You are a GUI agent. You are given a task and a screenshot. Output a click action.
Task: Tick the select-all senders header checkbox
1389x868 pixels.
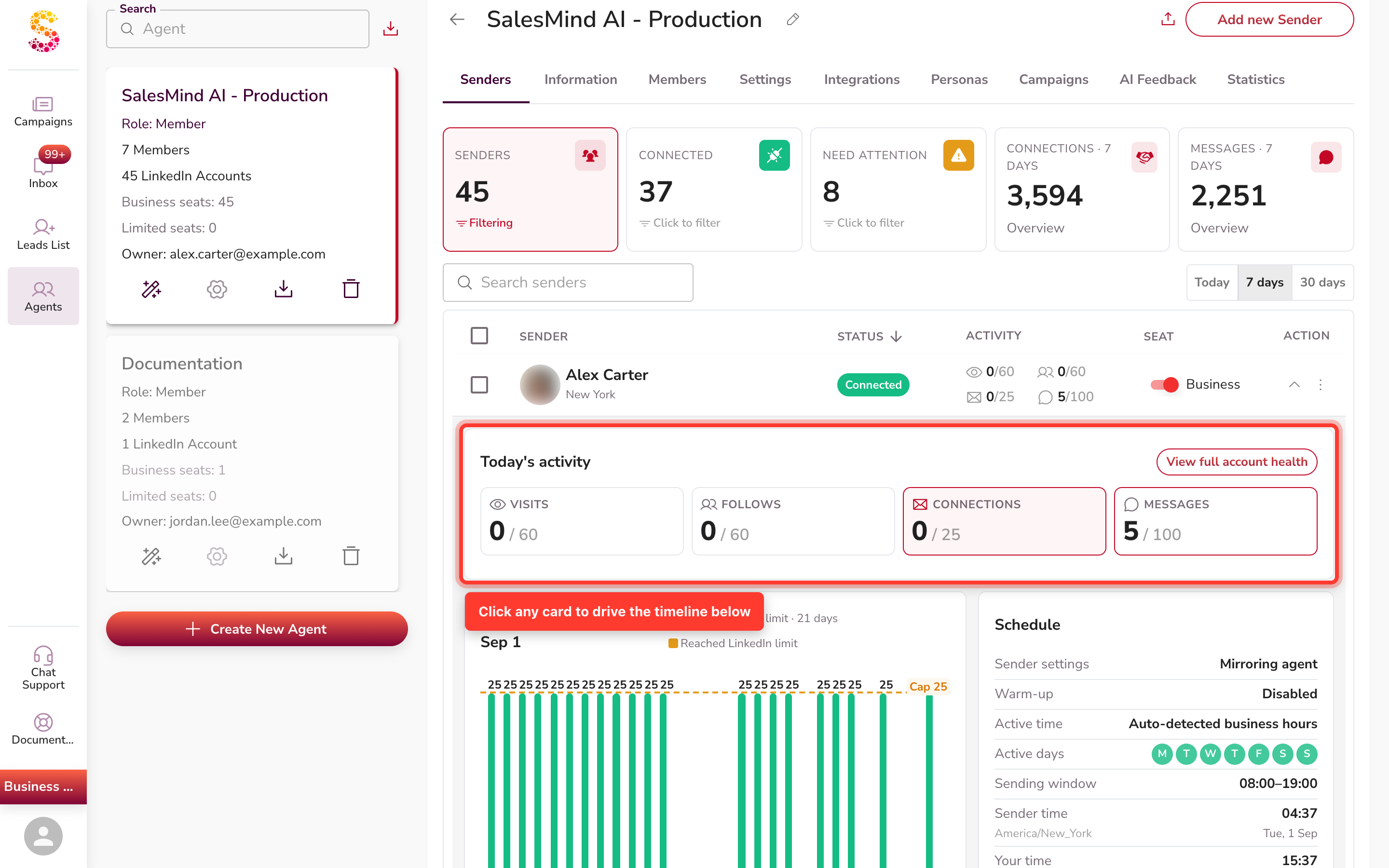(479, 336)
